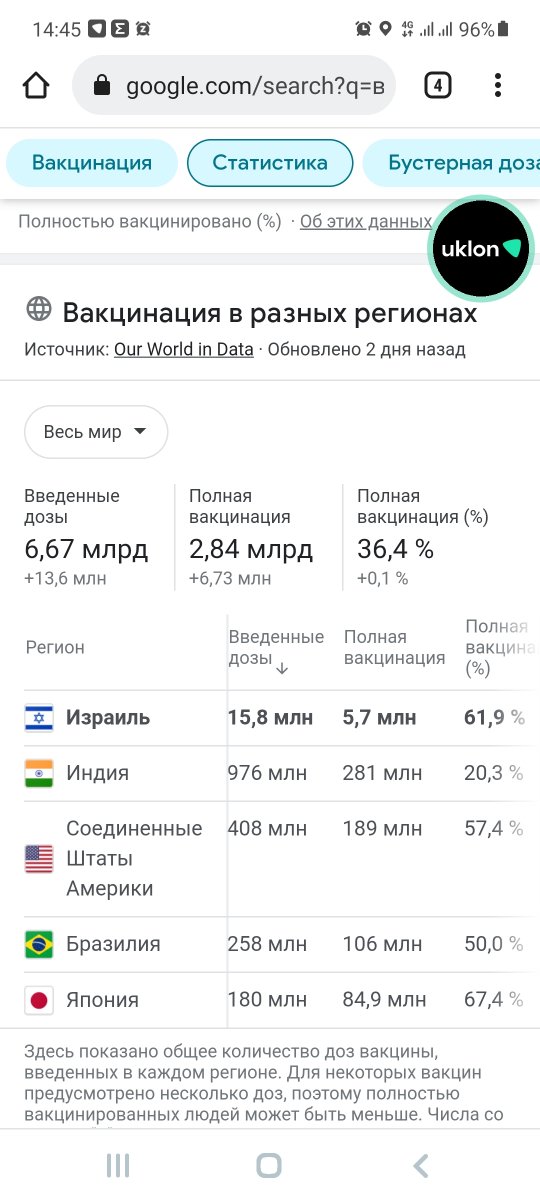The image size is (540, 1200).
Task: Tap the floating uklon bubble
Action: pyautogui.click(x=481, y=248)
